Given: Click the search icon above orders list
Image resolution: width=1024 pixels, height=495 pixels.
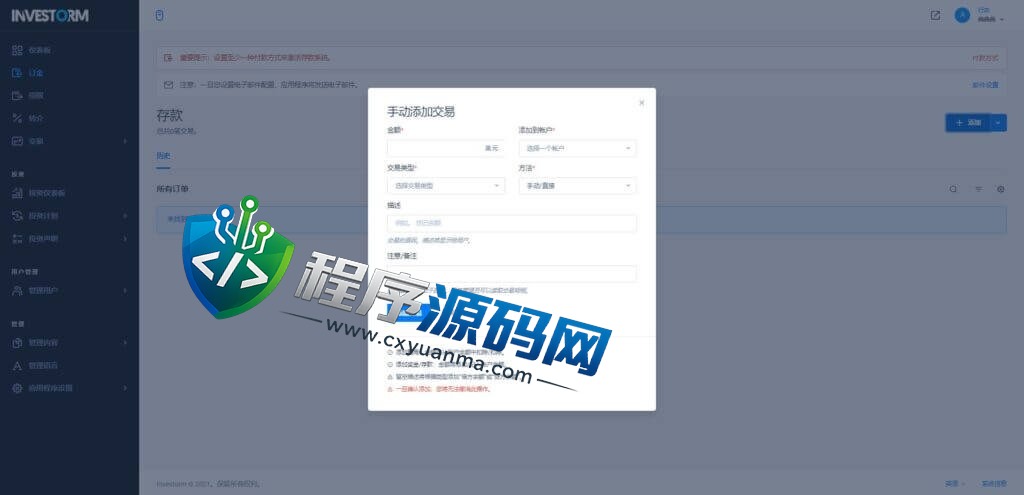Looking at the screenshot, I should coord(953,189).
